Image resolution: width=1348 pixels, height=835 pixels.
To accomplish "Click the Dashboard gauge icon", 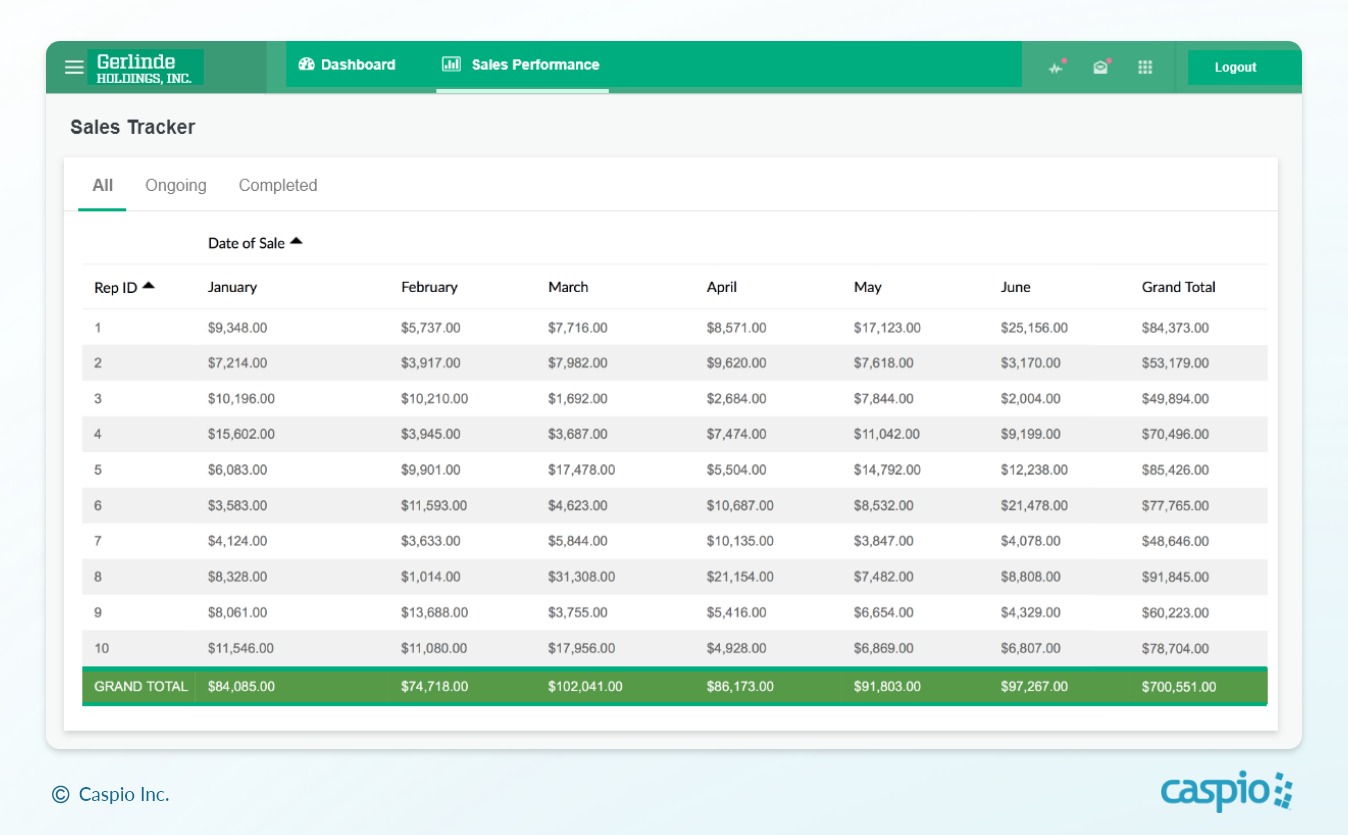I will pos(307,64).
